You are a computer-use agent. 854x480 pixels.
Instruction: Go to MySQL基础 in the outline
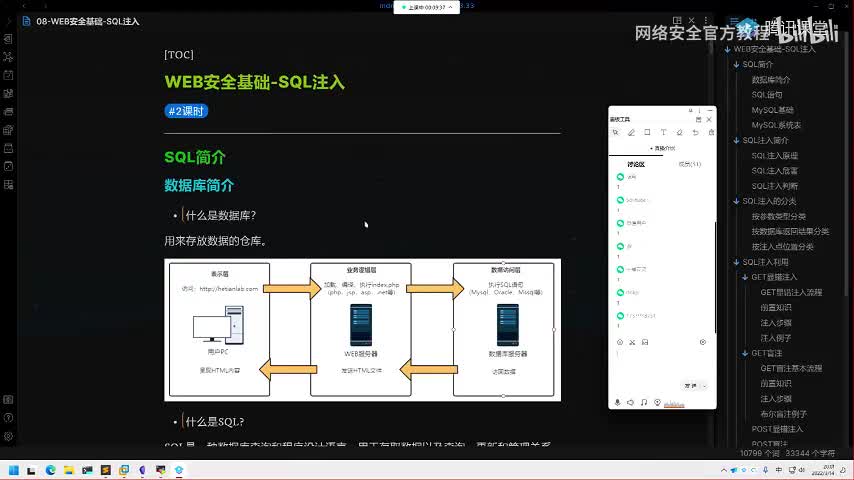(x=772, y=110)
